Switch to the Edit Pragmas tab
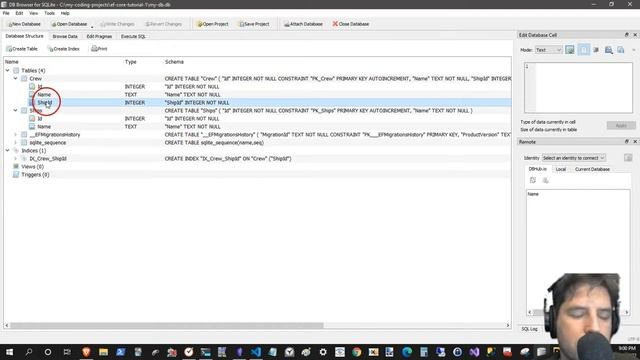The image size is (640, 360). coord(99,36)
